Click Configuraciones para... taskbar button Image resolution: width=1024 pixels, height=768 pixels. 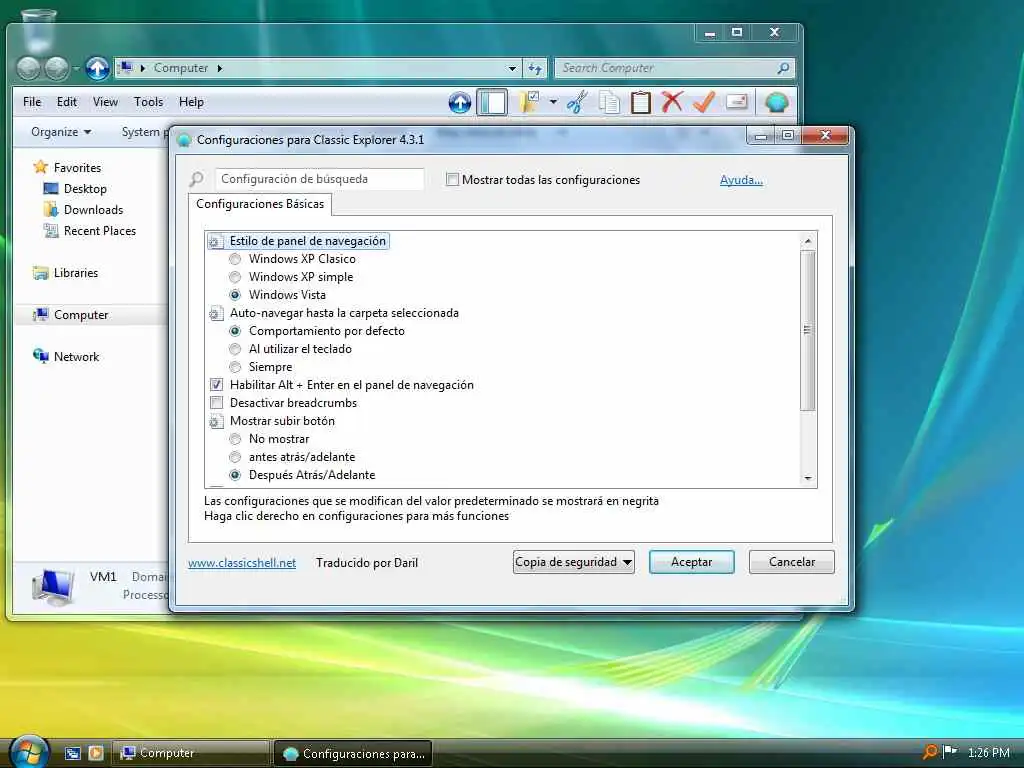click(x=353, y=753)
